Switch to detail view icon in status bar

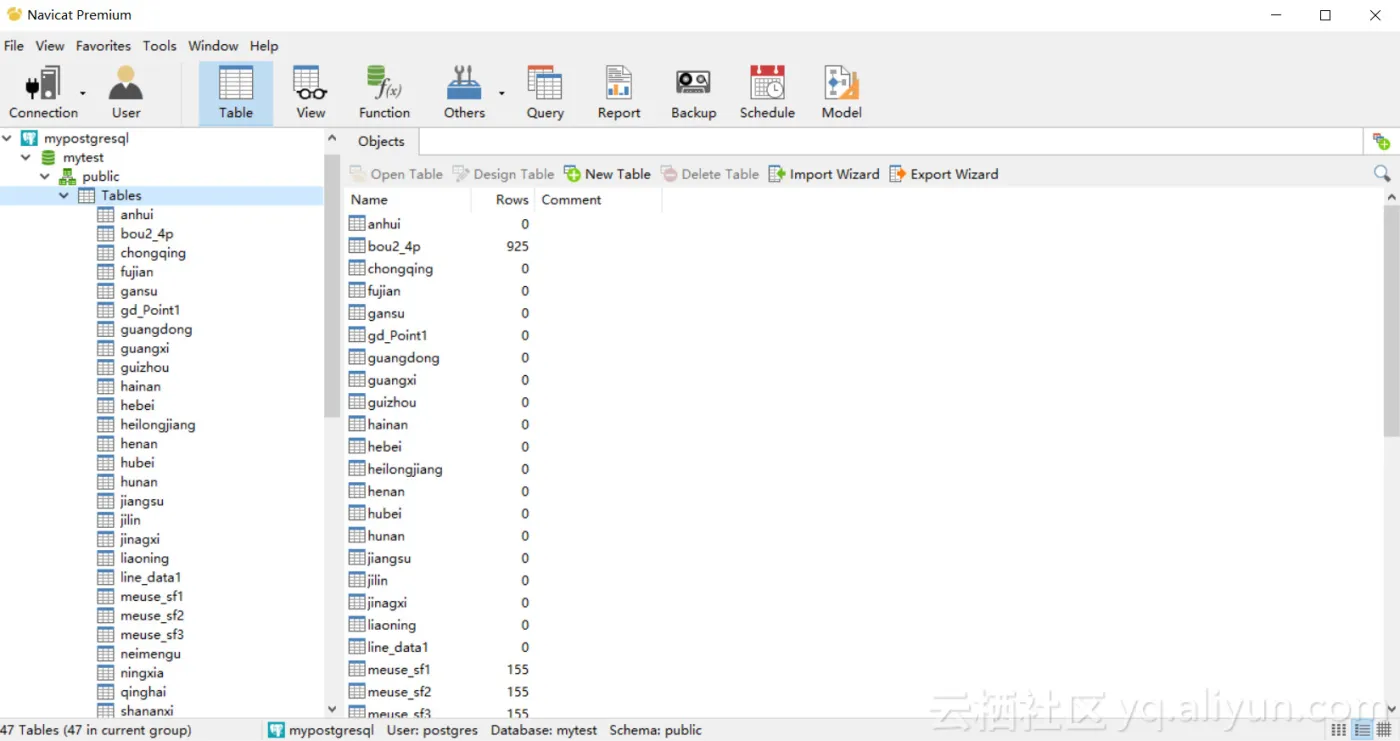1362,731
